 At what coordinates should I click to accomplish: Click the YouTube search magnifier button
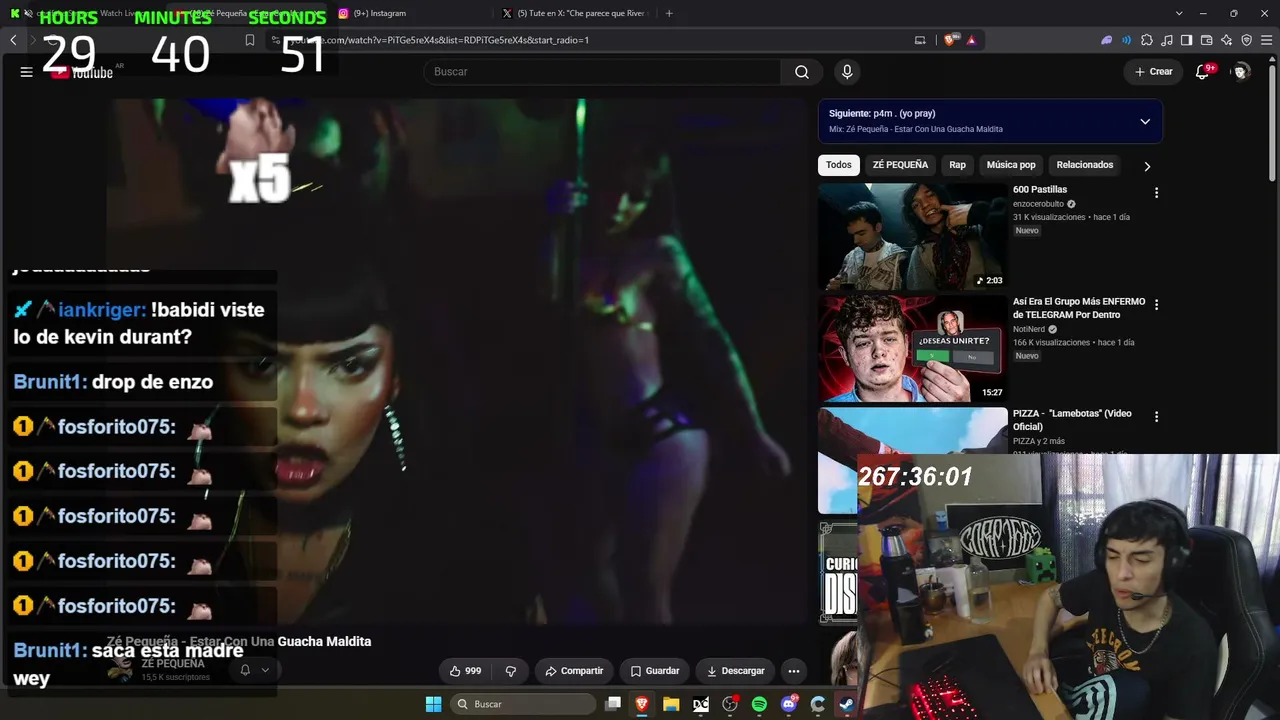[x=802, y=72]
